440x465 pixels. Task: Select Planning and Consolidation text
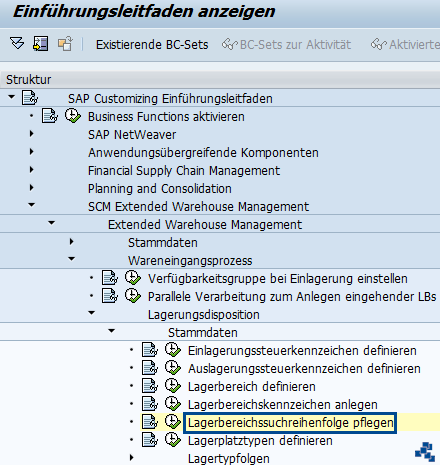pyautogui.click(x=160, y=189)
